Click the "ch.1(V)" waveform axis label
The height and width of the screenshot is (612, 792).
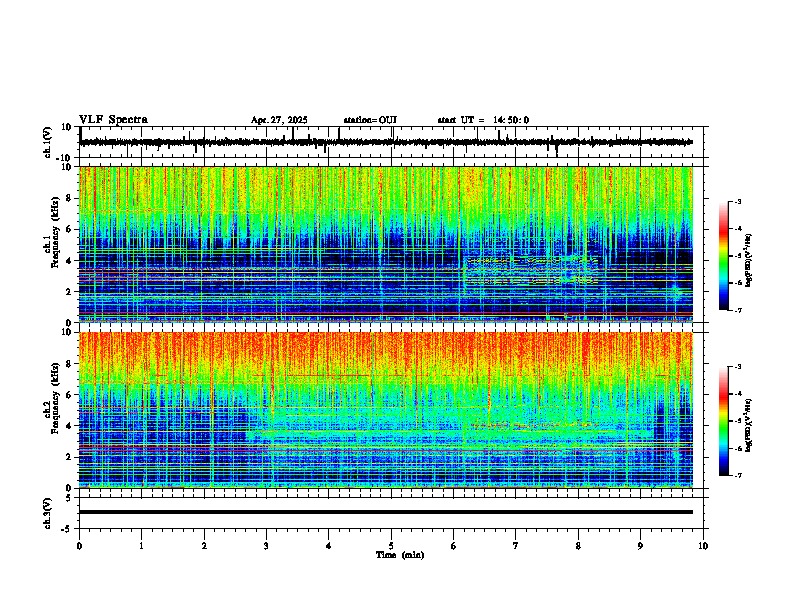pos(48,142)
